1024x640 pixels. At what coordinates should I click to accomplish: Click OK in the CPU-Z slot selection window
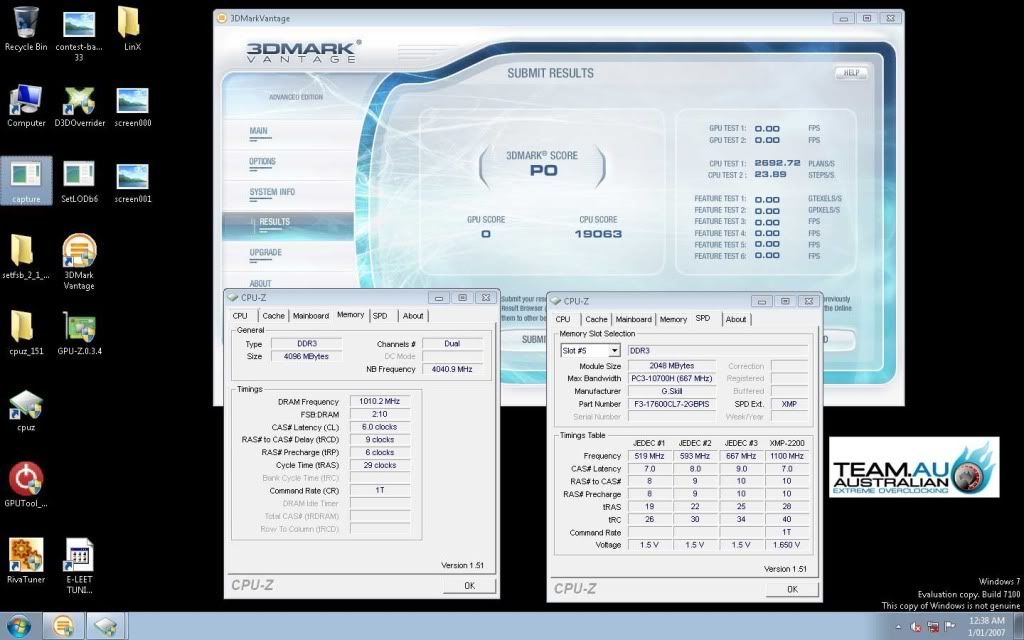(792, 589)
